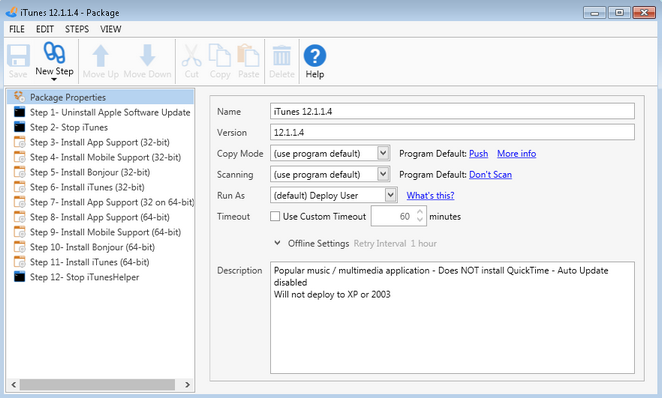Click the install icon of Step 9 Mobile Support (64-bit)

click(19, 232)
